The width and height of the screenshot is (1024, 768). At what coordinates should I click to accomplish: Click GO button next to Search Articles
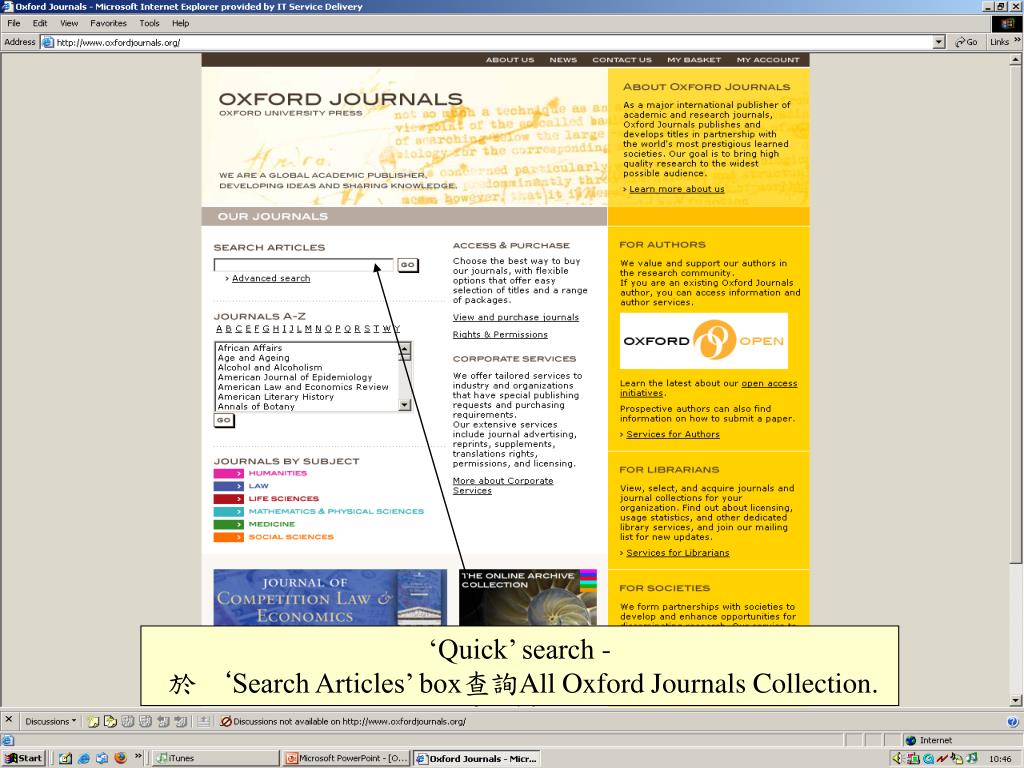[x=408, y=265]
